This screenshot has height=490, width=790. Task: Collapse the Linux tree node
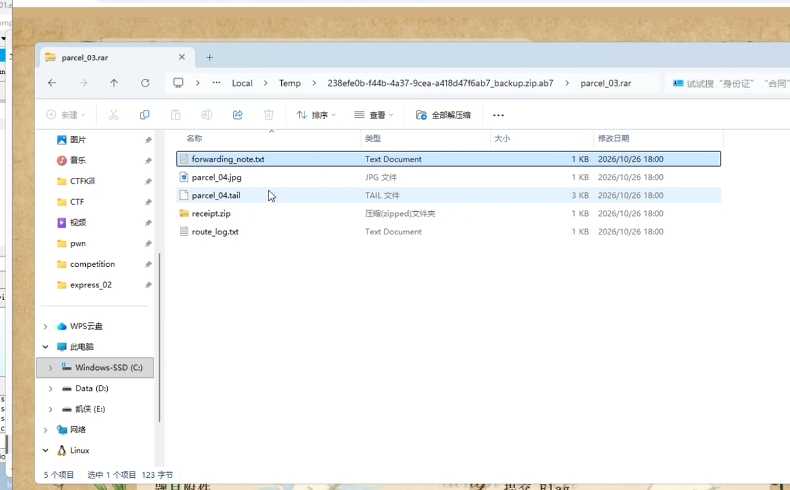click(45, 451)
